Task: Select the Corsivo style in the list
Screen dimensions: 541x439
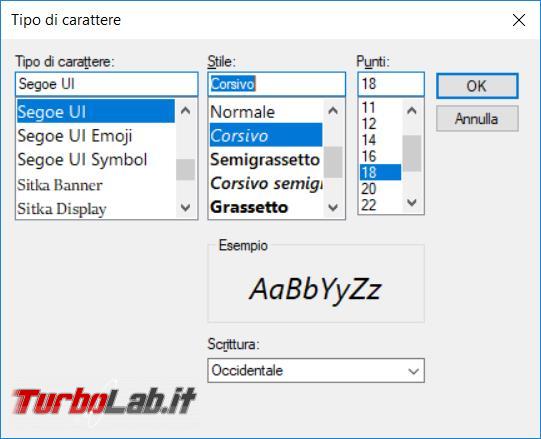Action: (266, 135)
